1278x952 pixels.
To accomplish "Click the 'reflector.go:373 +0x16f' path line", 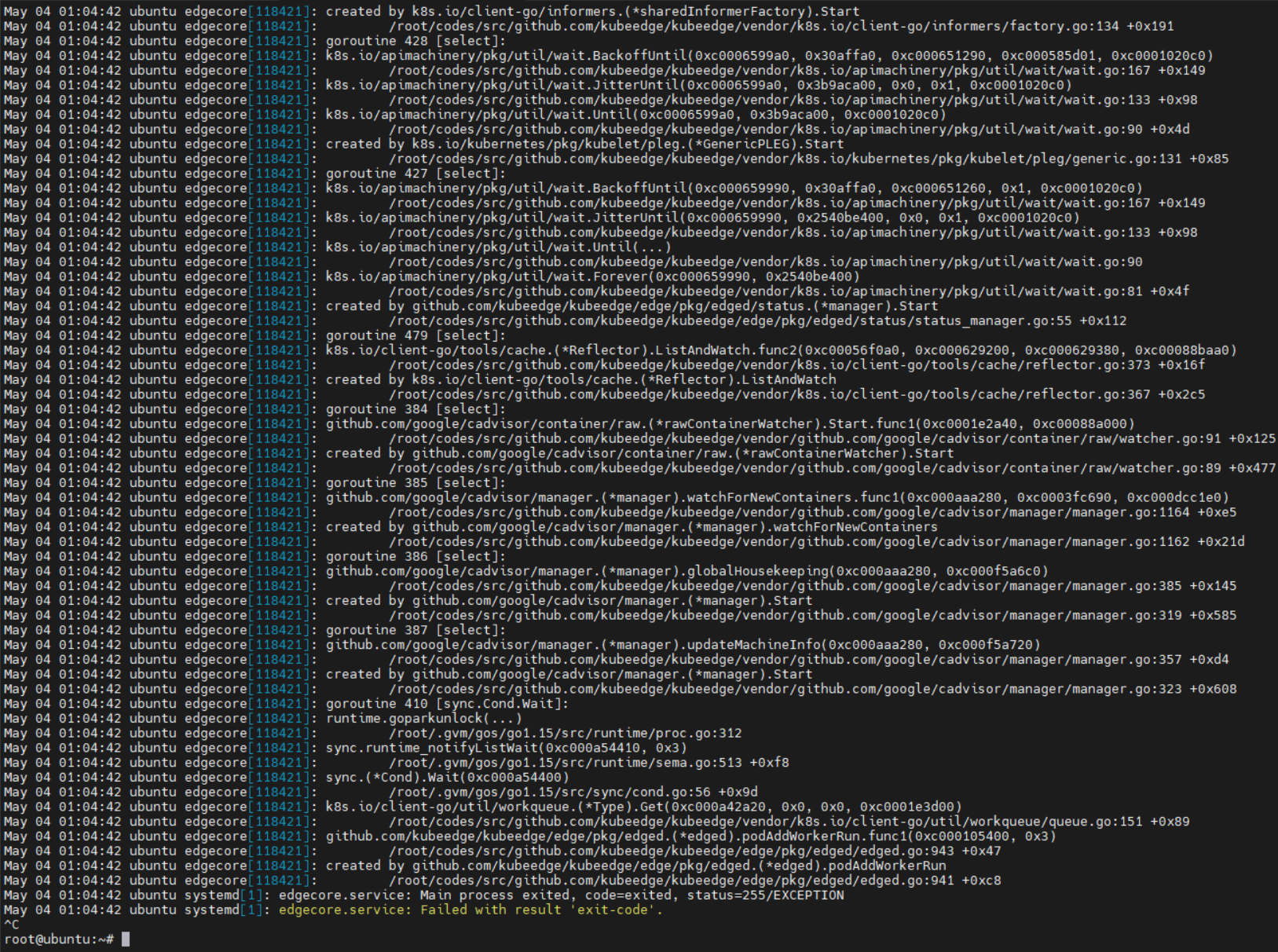I will [x=605, y=365].
